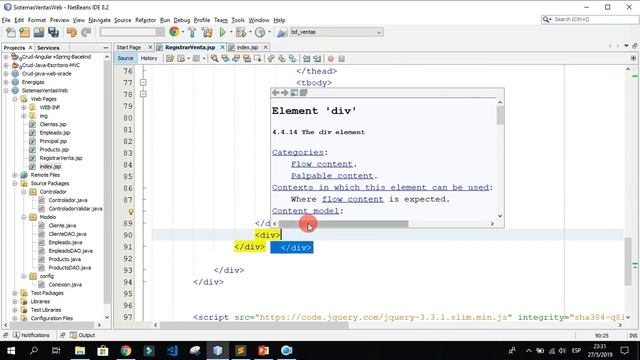
Task: Expand the WEB-INF folder
Action: tap(24, 107)
